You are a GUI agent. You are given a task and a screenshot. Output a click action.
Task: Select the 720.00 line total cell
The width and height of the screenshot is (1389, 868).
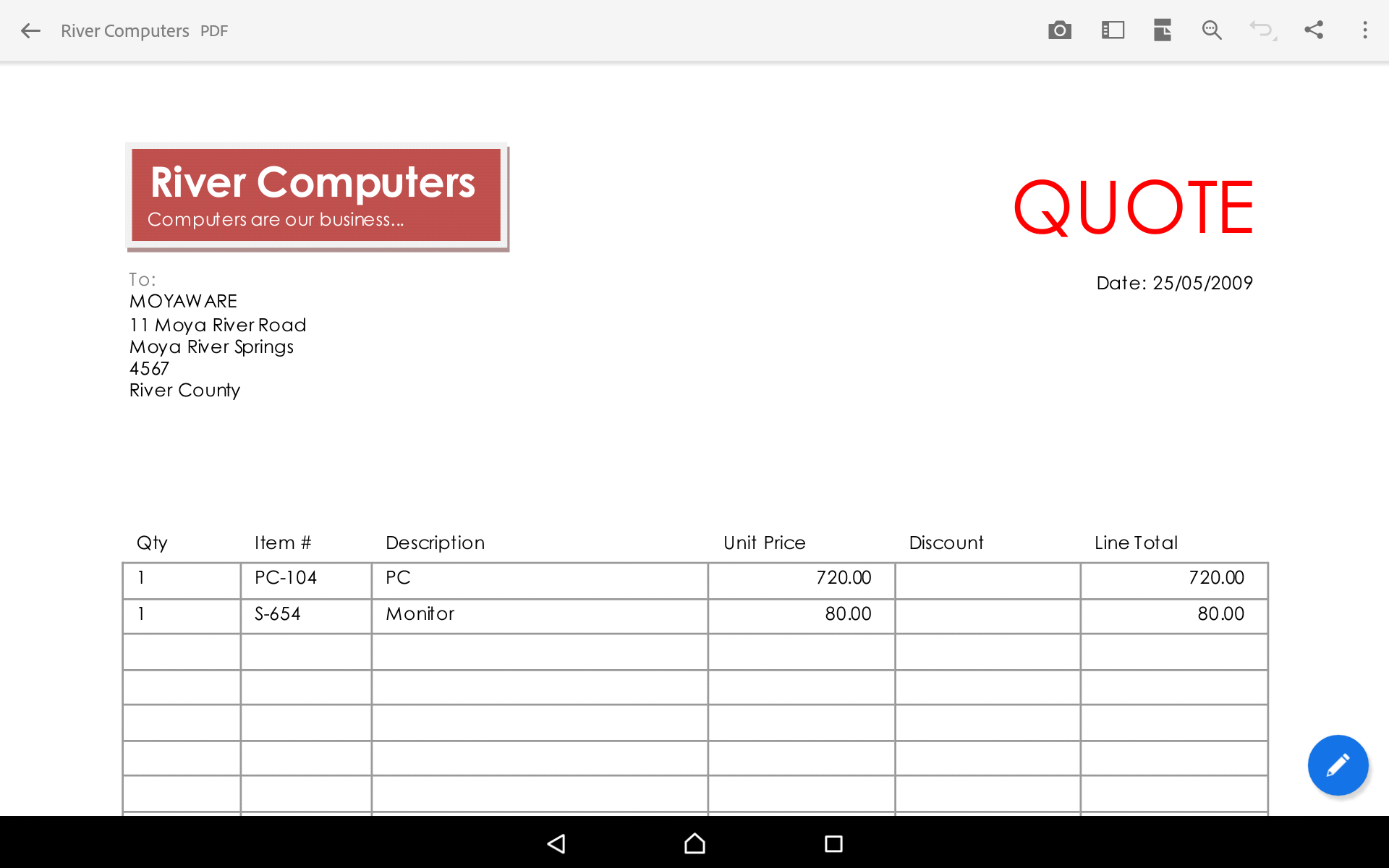[1174, 581]
